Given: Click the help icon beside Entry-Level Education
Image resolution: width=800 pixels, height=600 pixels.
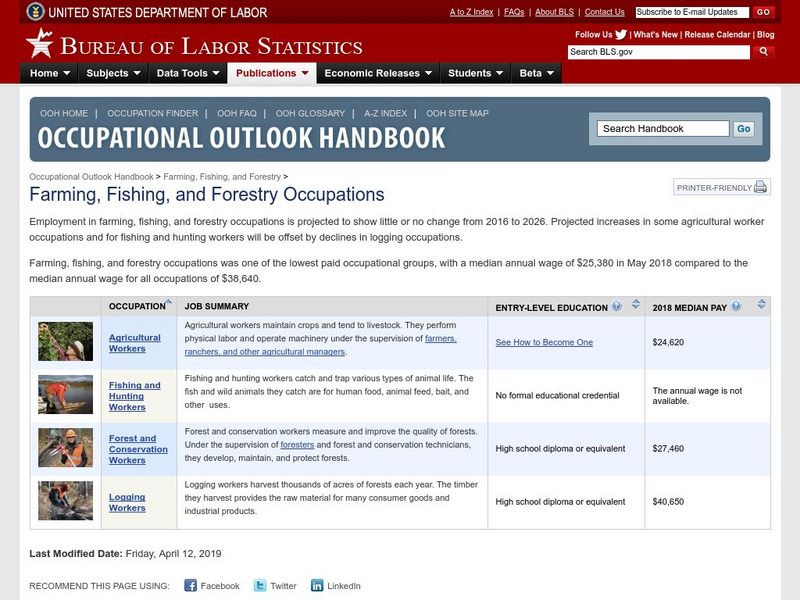Looking at the screenshot, I should [x=617, y=306].
